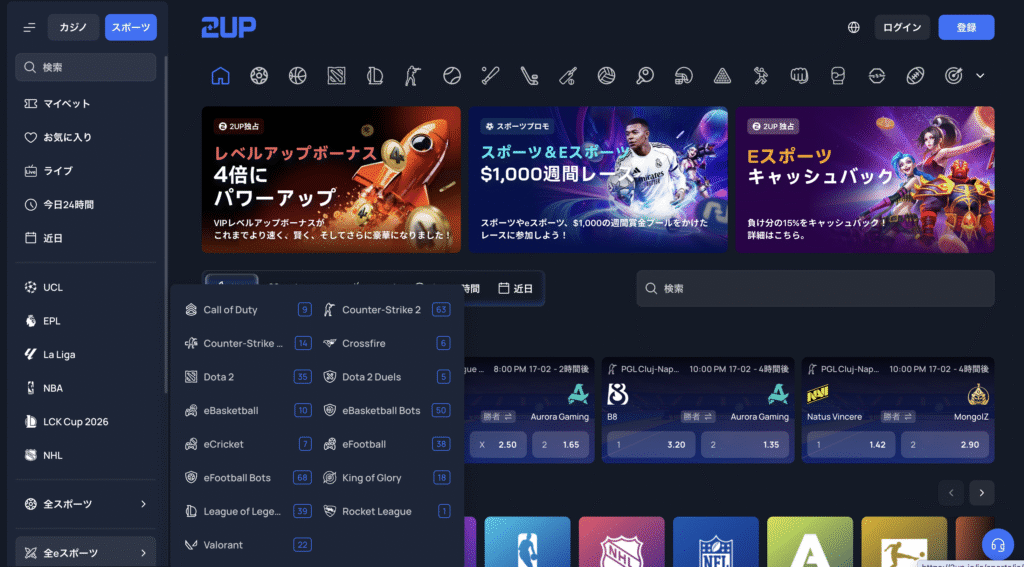Click the ログイン button
Screen dimensions: 1024x567
point(902,27)
